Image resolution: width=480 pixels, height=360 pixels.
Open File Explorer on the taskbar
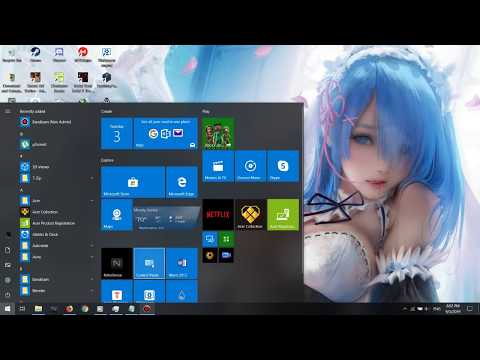click(38, 309)
